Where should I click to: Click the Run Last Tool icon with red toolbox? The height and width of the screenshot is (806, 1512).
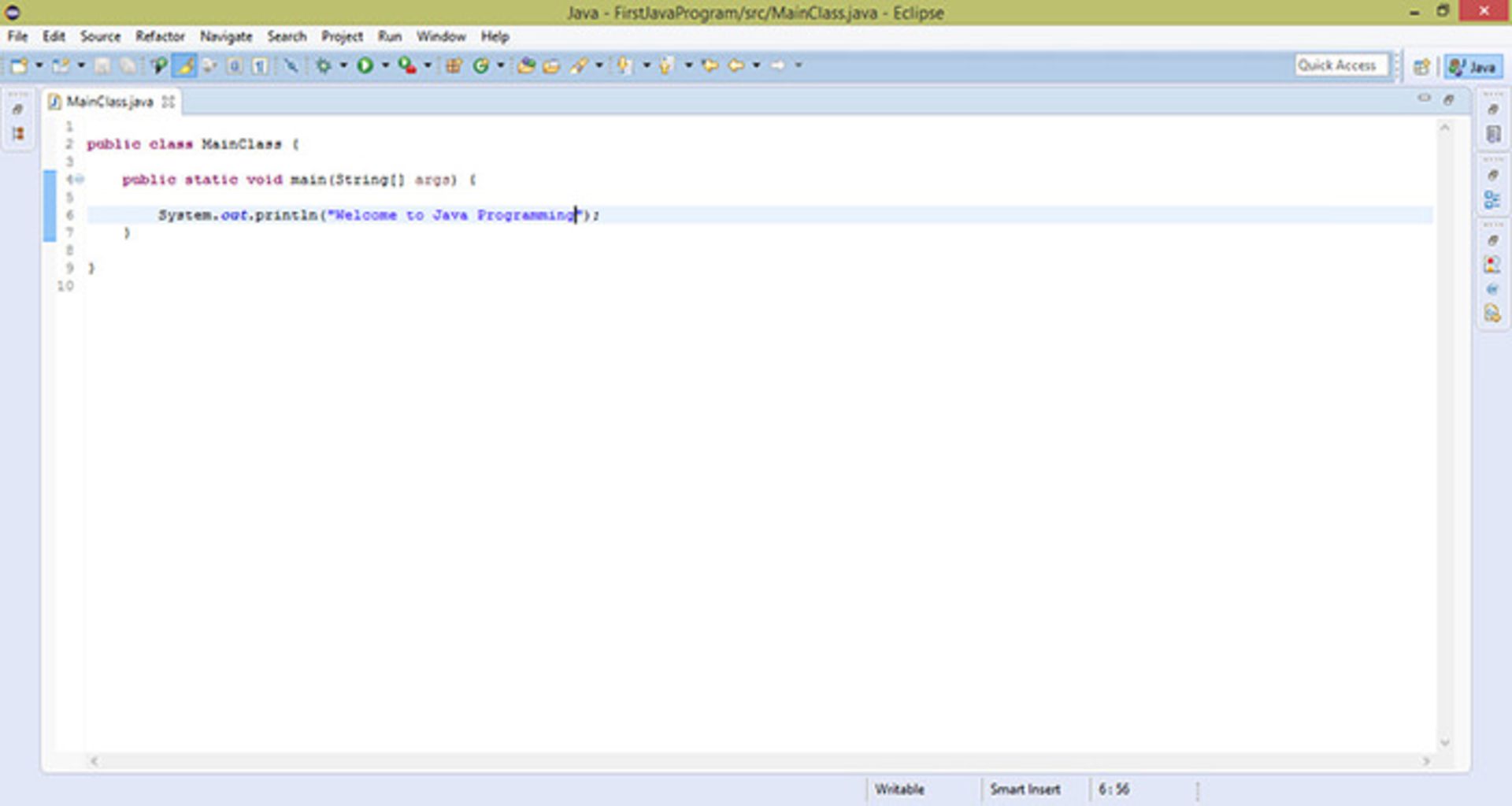click(407, 65)
